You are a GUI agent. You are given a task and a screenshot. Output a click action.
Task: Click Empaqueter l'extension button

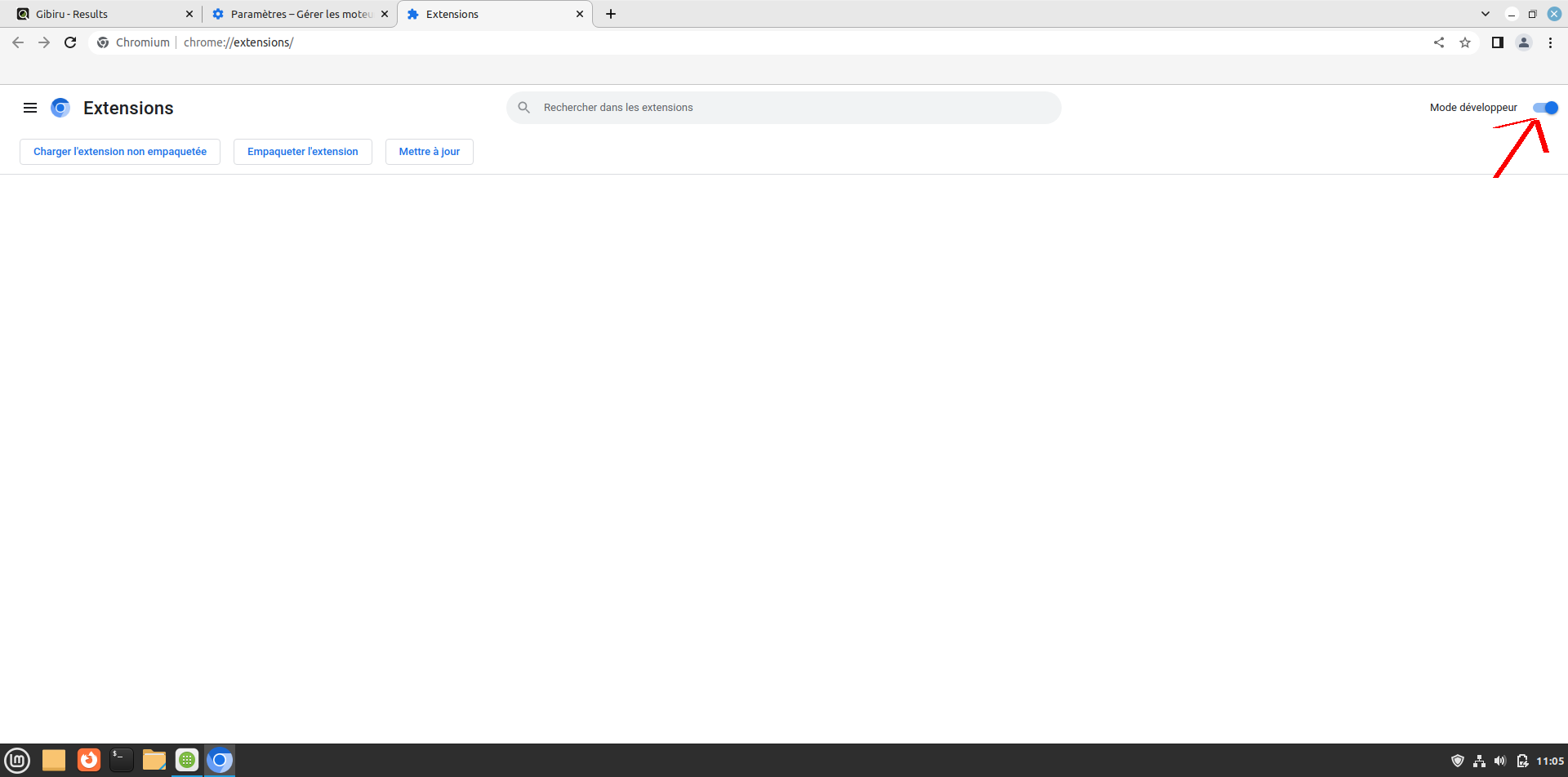302,152
